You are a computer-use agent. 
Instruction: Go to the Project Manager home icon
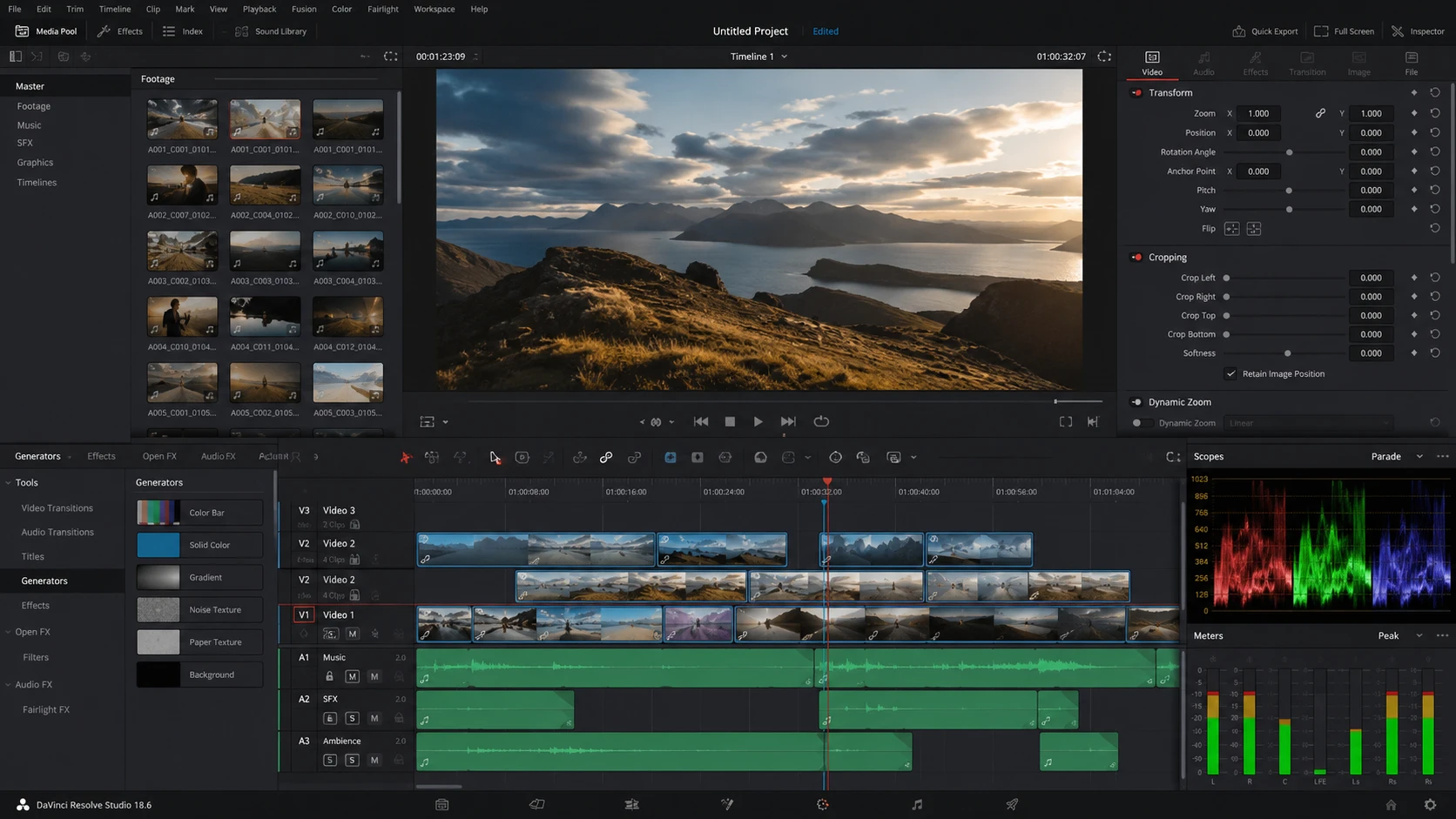pyautogui.click(x=1391, y=805)
